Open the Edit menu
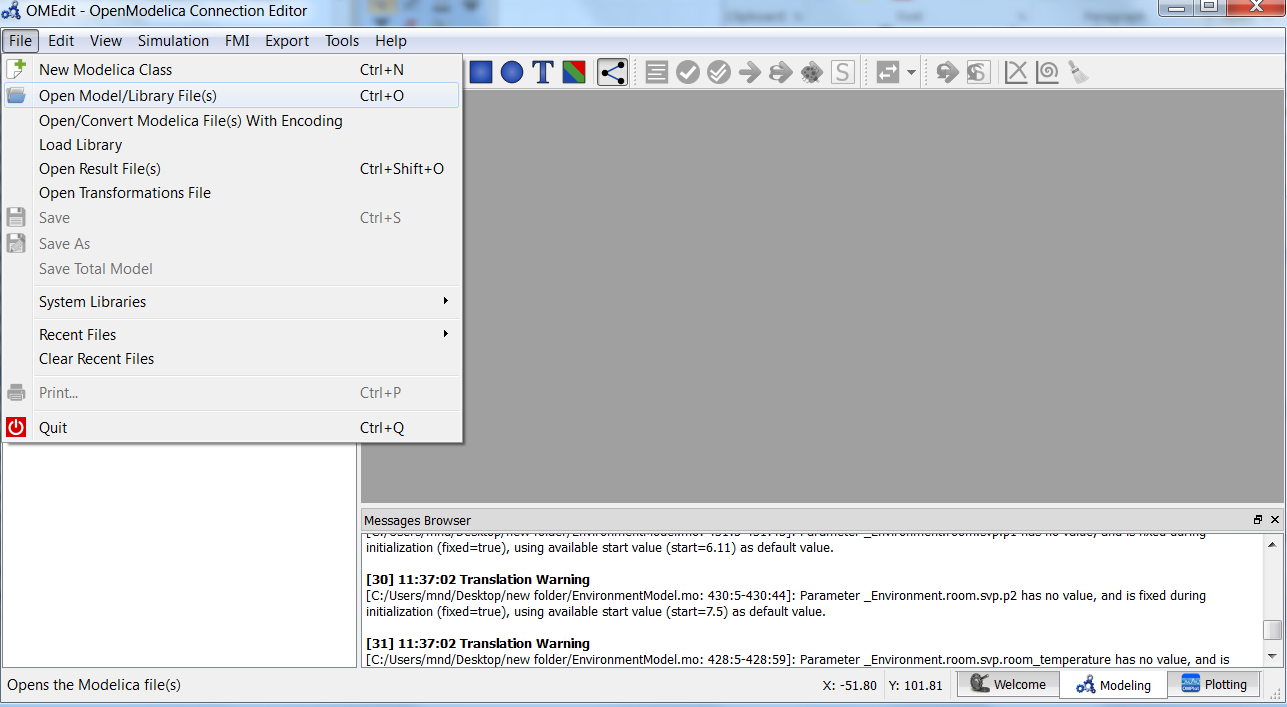 [x=61, y=41]
